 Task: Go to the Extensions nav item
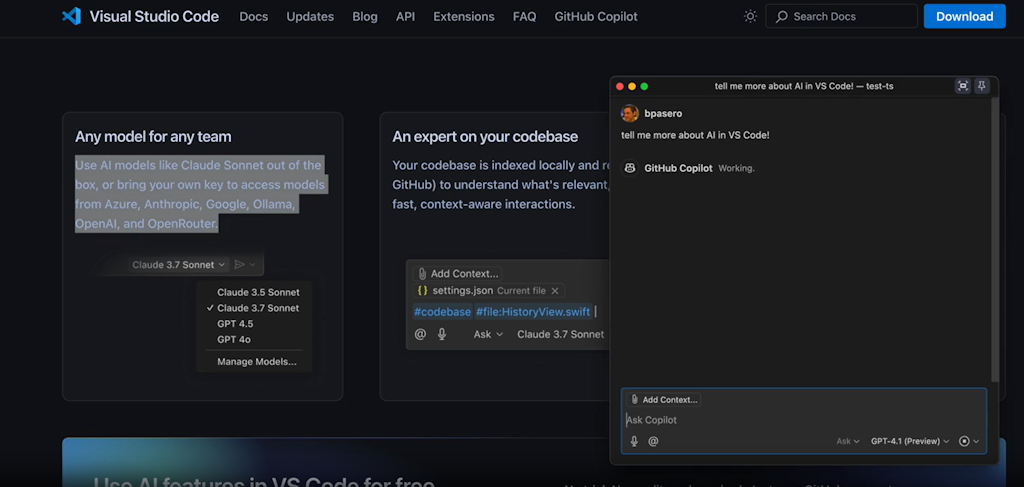click(464, 16)
